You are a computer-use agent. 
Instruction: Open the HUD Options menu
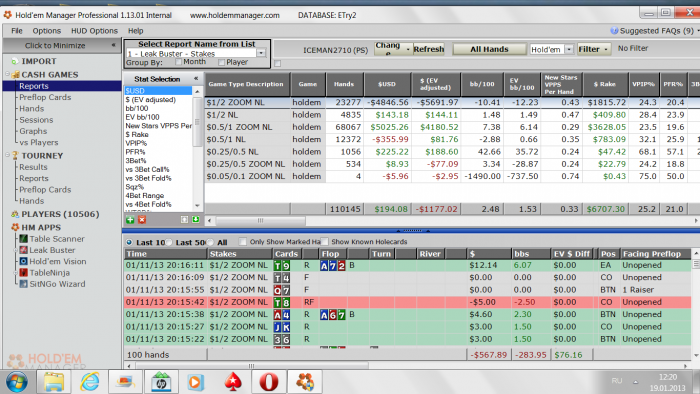(94, 31)
